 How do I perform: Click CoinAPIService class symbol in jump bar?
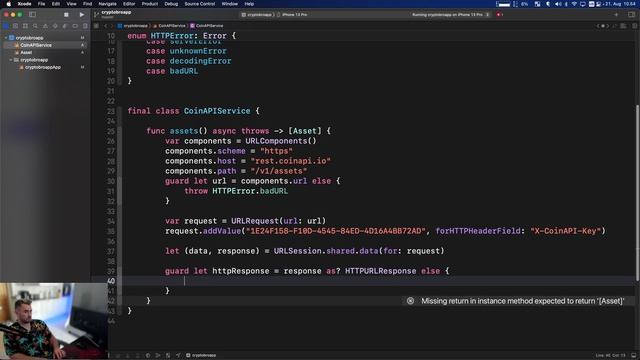(207, 26)
